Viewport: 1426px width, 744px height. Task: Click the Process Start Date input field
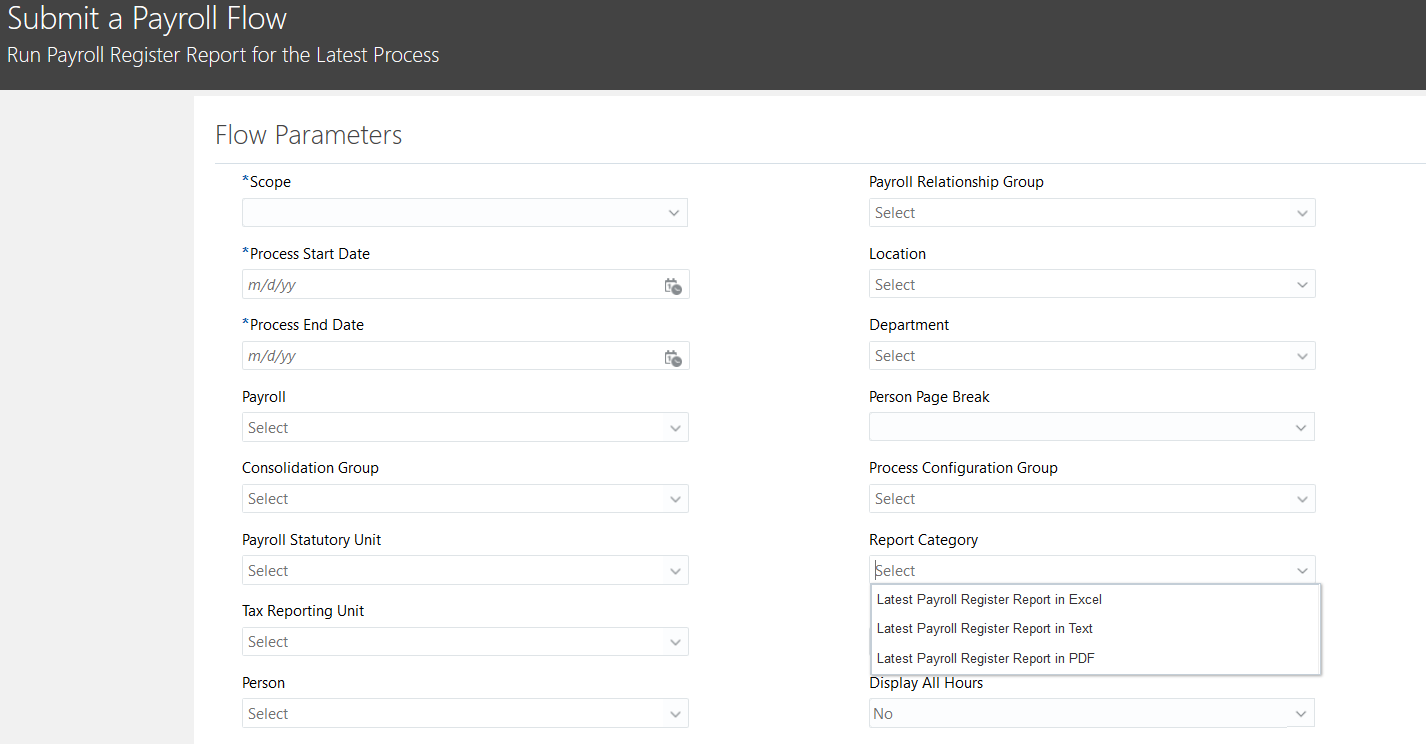(450, 285)
